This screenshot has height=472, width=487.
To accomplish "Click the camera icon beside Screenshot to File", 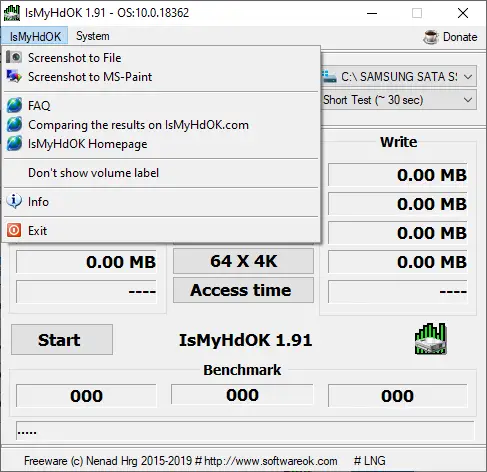I will coord(14,57).
